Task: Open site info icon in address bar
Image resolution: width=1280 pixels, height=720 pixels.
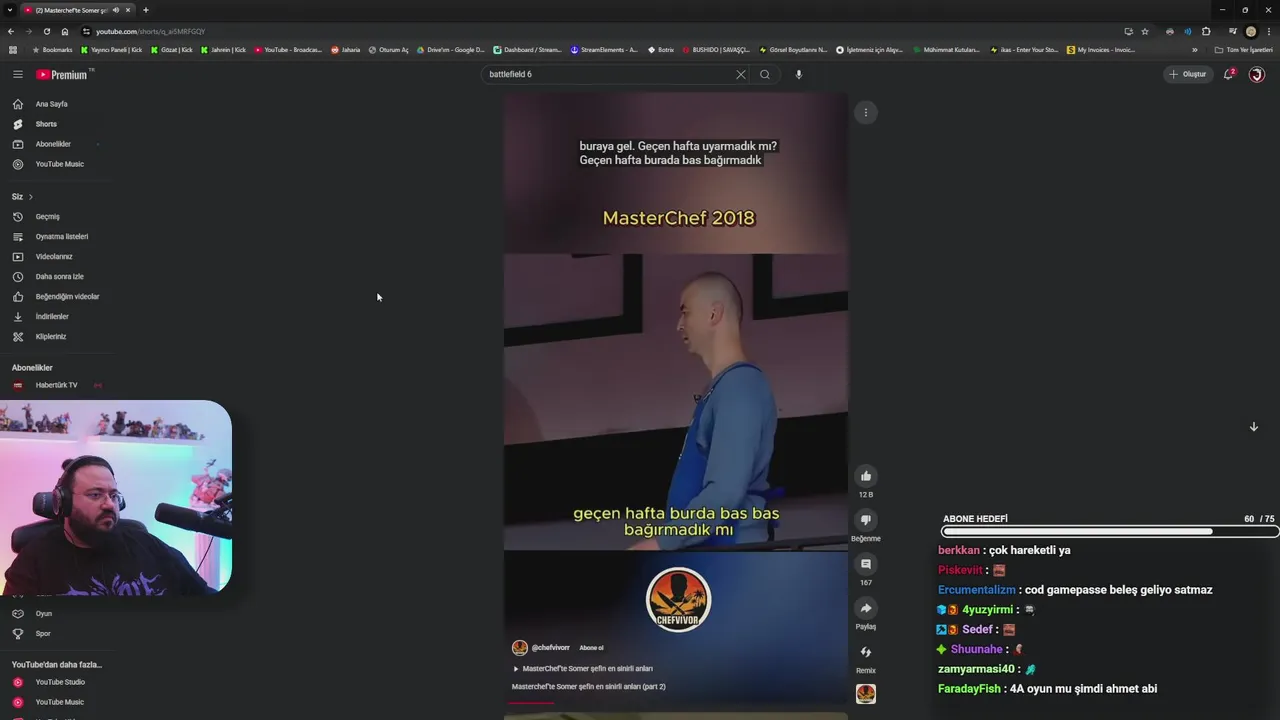Action: [x=86, y=32]
